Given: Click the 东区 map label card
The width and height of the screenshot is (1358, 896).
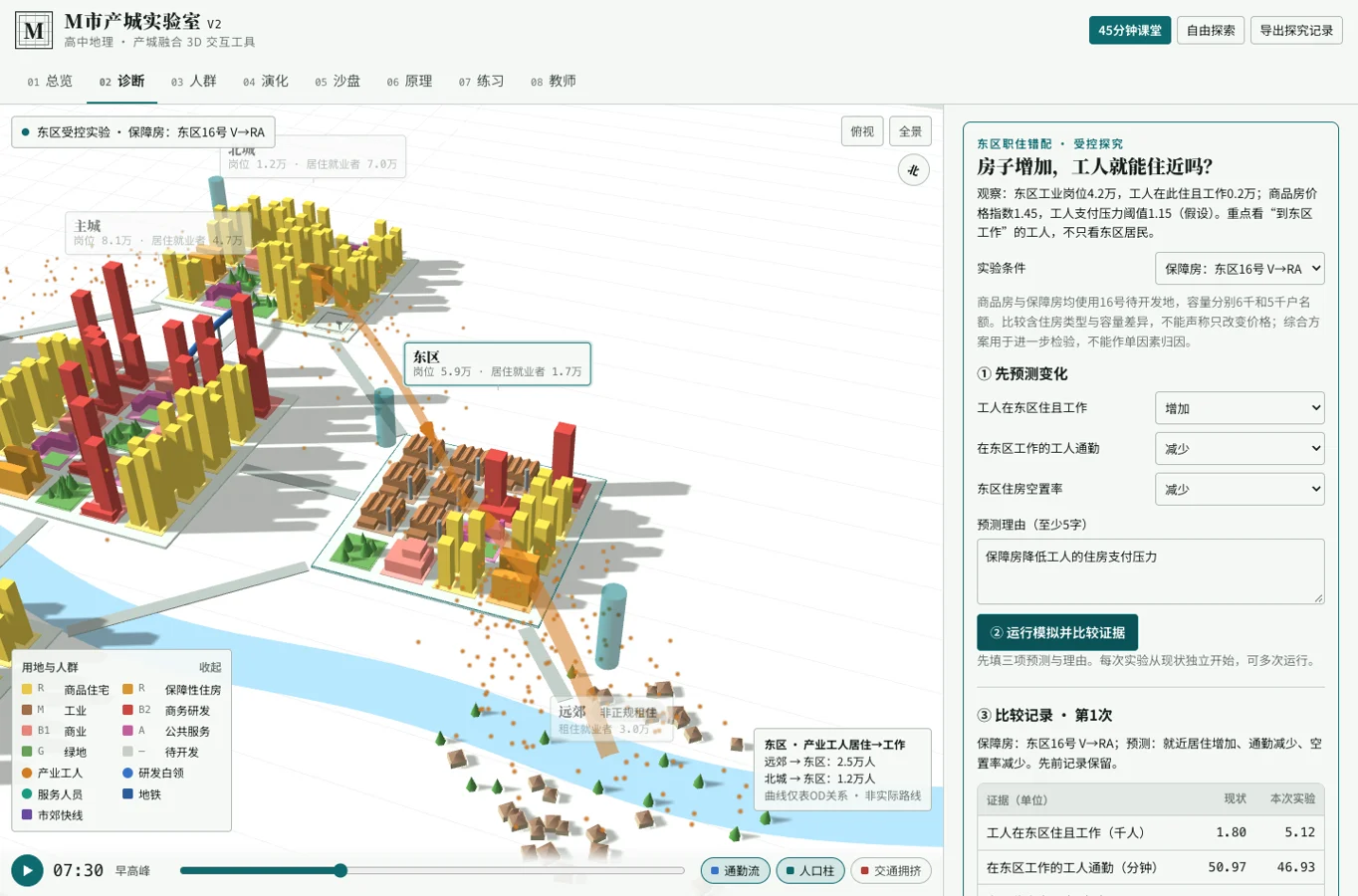Looking at the screenshot, I should tap(498, 363).
